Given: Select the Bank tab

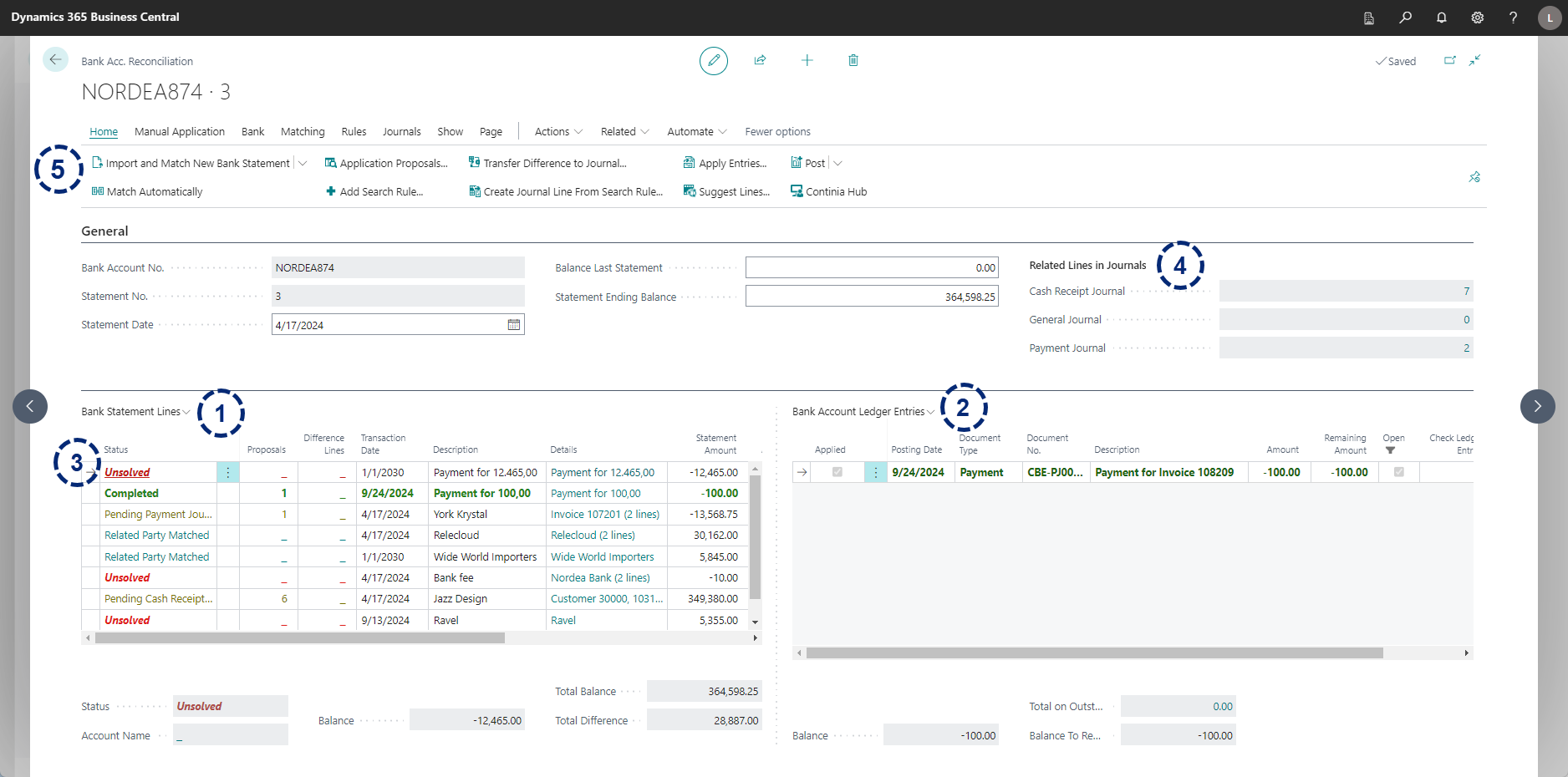Looking at the screenshot, I should tap(252, 131).
